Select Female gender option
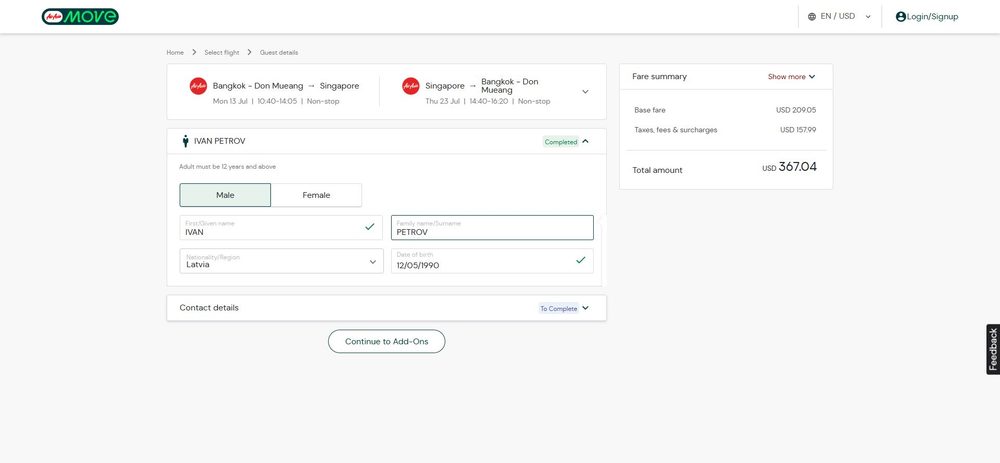1000x463 pixels. pos(316,195)
